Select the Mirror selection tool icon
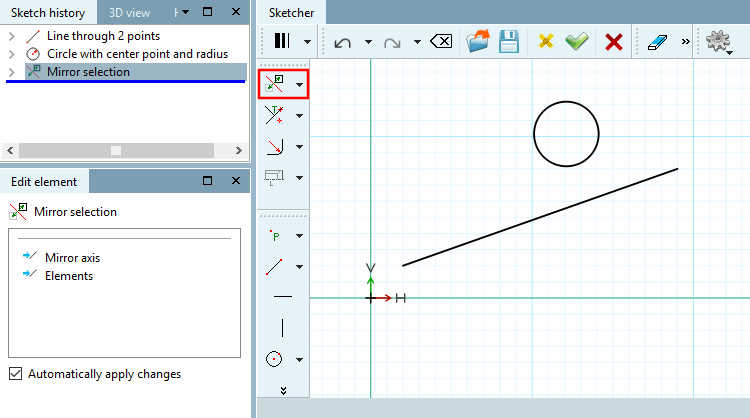Viewport: 750px width, 418px height. [275, 84]
